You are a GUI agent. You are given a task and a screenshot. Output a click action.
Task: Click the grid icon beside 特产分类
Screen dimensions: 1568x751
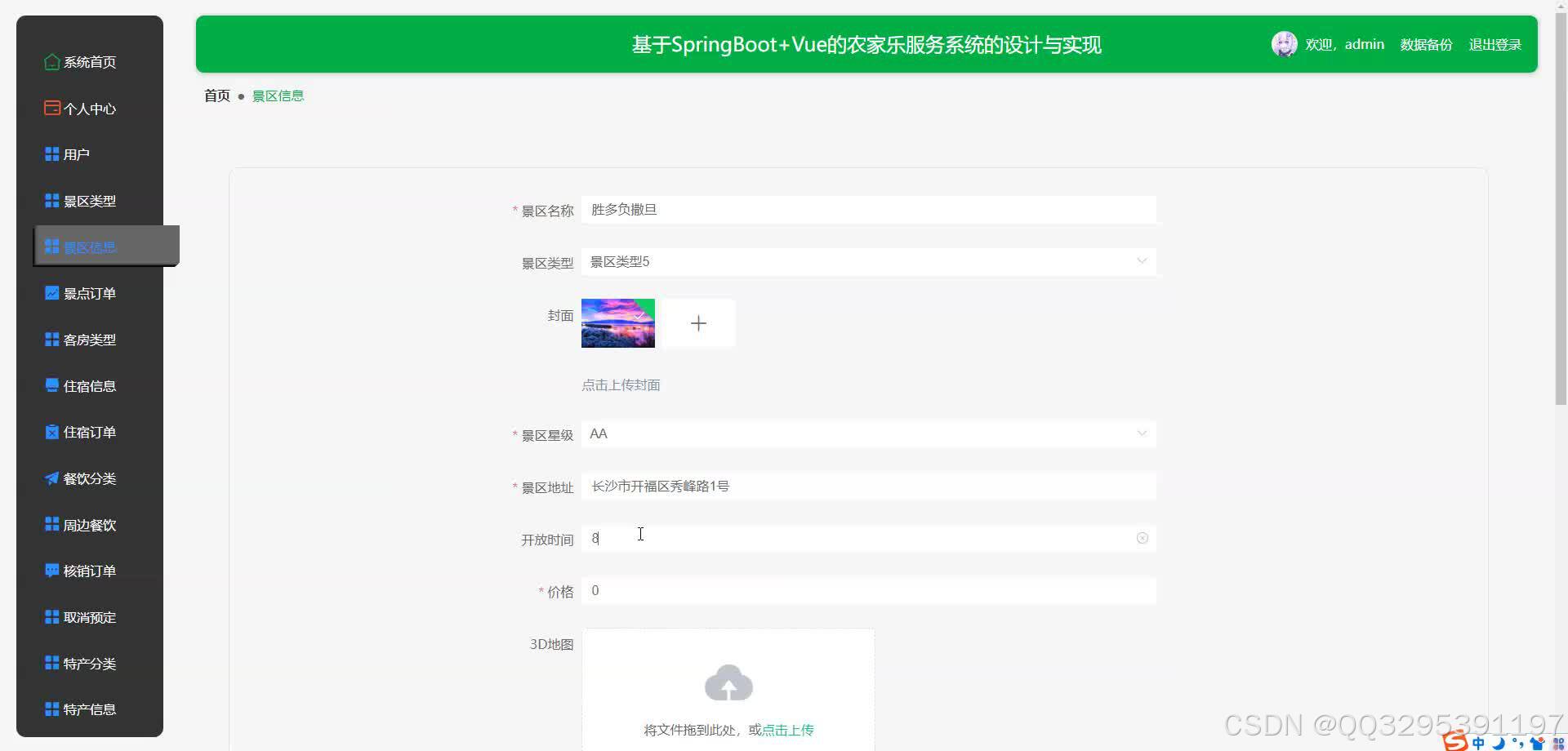pyautogui.click(x=51, y=663)
